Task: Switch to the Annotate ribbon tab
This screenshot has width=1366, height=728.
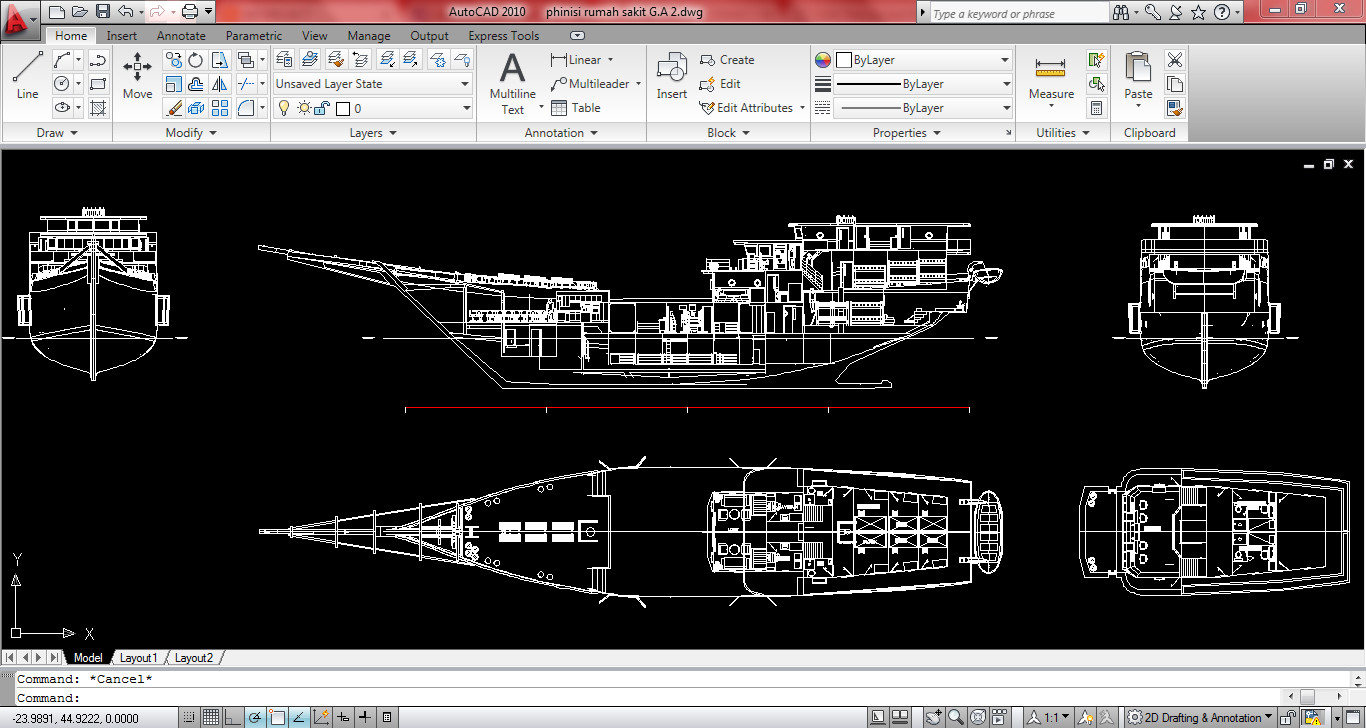Action: (181, 35)
